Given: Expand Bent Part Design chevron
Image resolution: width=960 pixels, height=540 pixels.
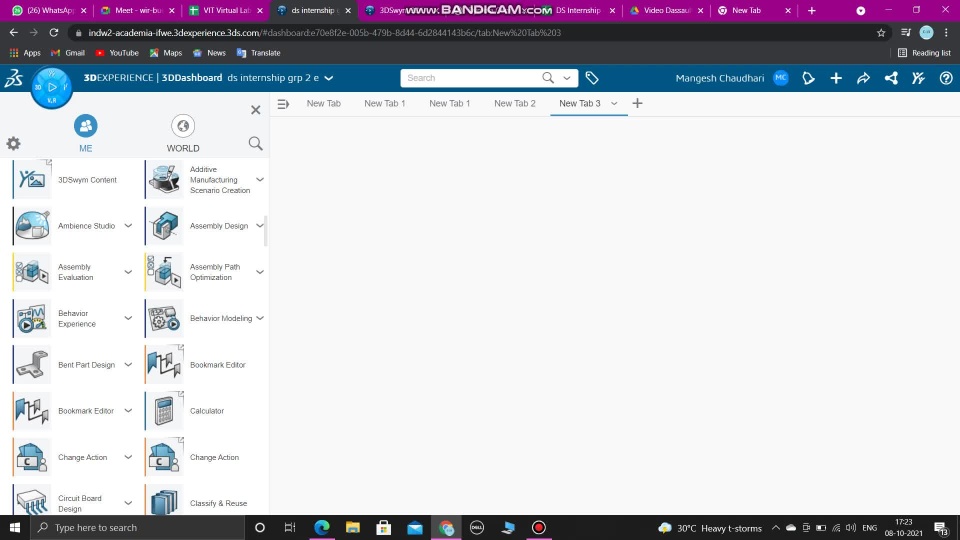Looking at the screenshot, I should click(x=128, y=364).
